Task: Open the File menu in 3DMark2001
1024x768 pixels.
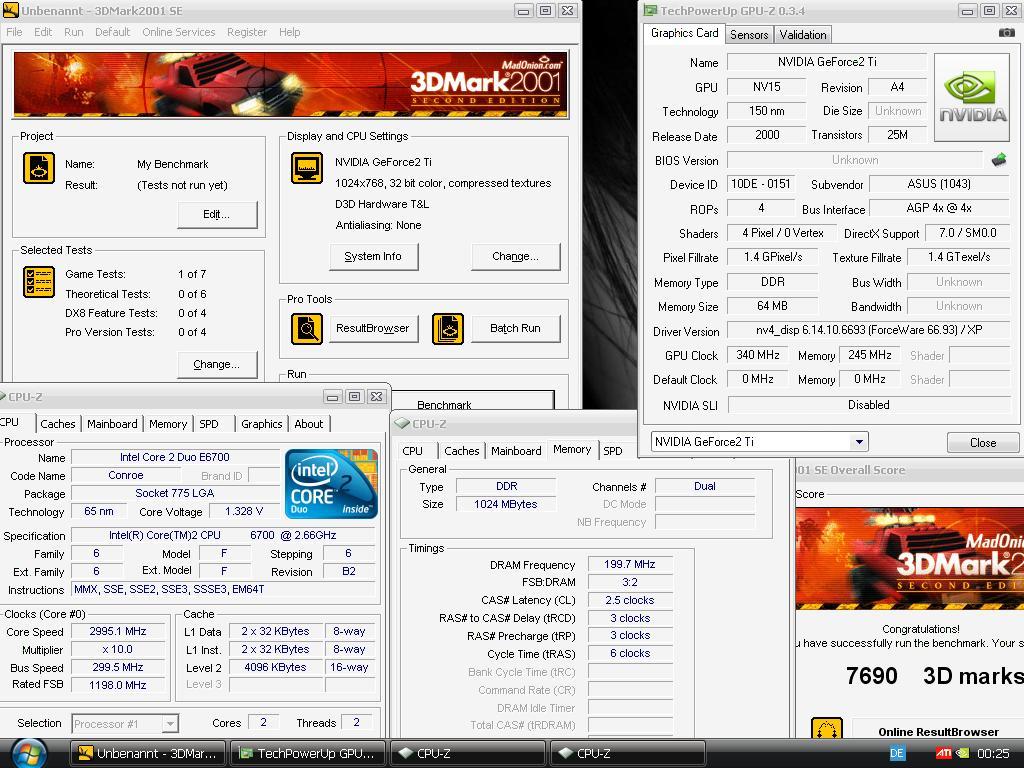Action: point(14,32)
